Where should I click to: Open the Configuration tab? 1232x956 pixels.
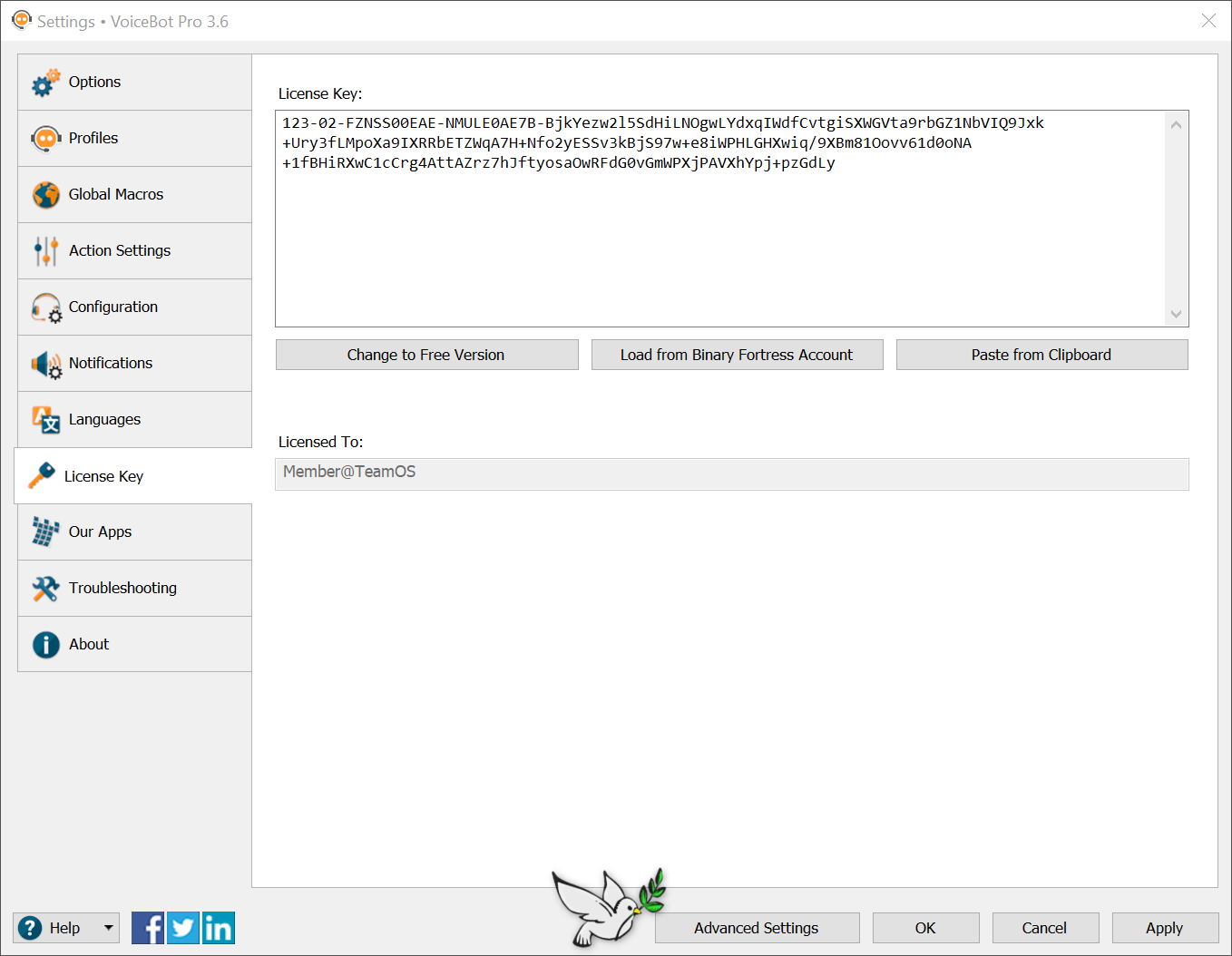tap(134, 307)
